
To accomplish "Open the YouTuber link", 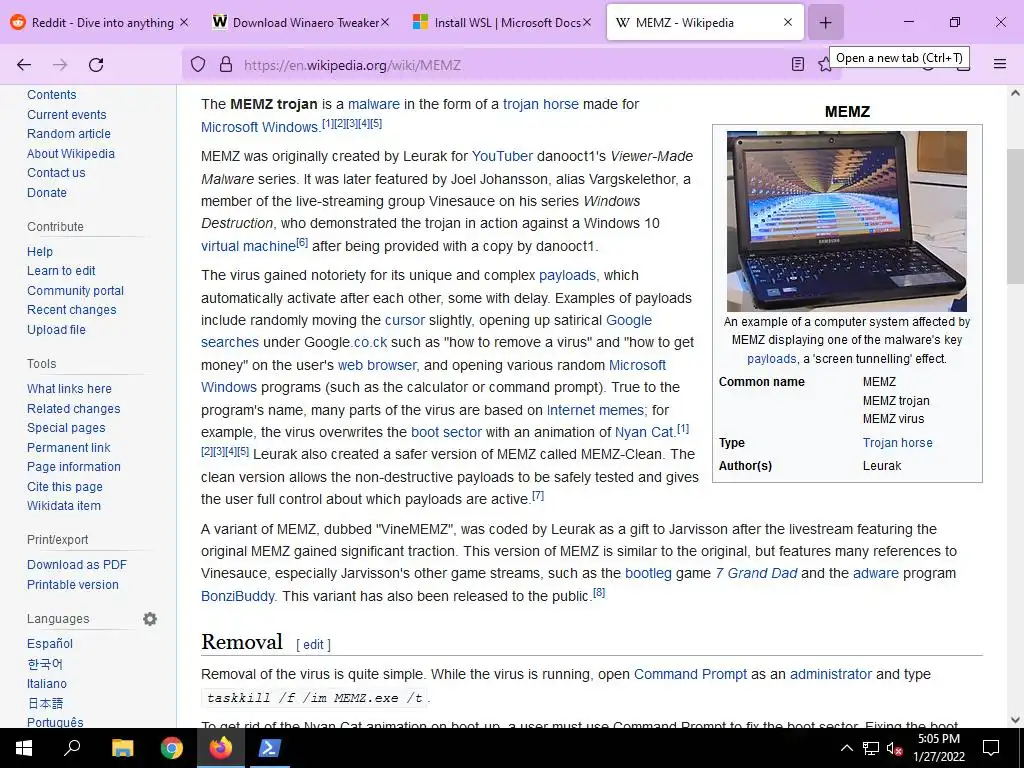I will pyautogui.click(x=502, y=156).
